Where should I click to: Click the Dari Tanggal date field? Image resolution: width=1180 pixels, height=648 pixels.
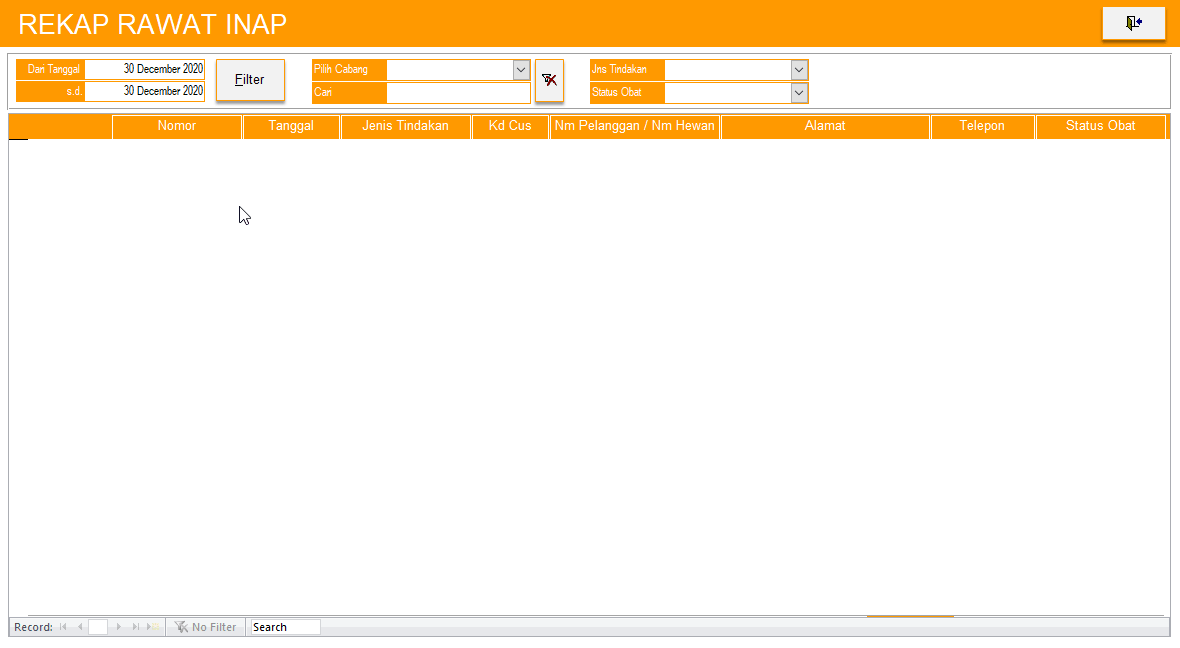144,70
